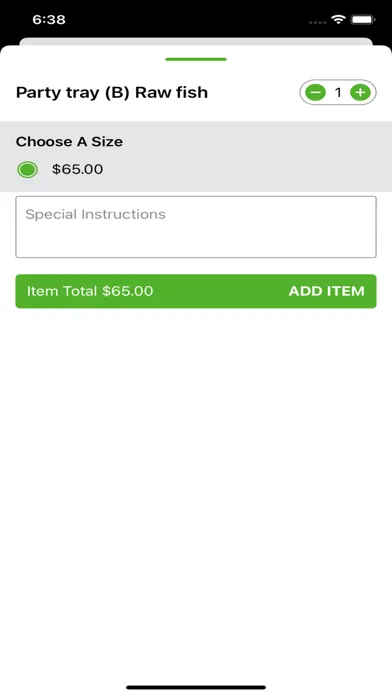Grab the green sheet handle bar

pyautogui.click(x=196, y=59)
